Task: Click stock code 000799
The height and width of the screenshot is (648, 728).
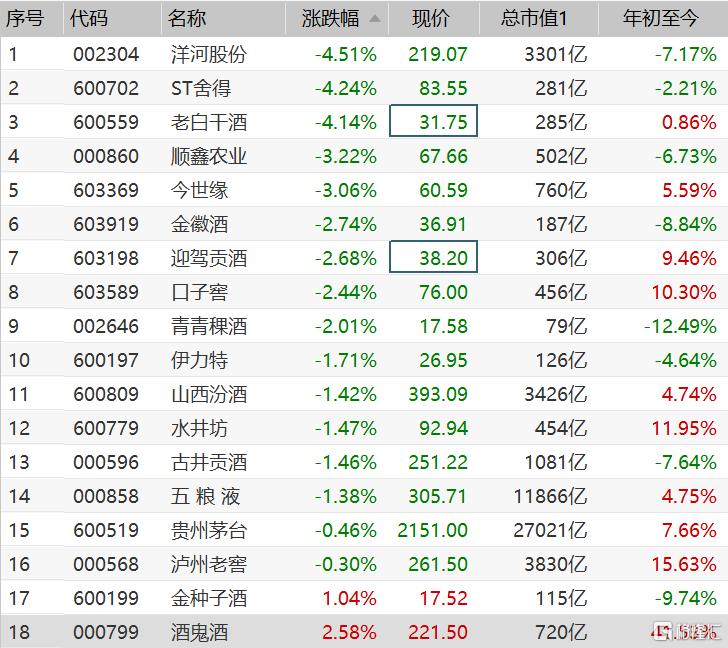Action: [106, 632]
